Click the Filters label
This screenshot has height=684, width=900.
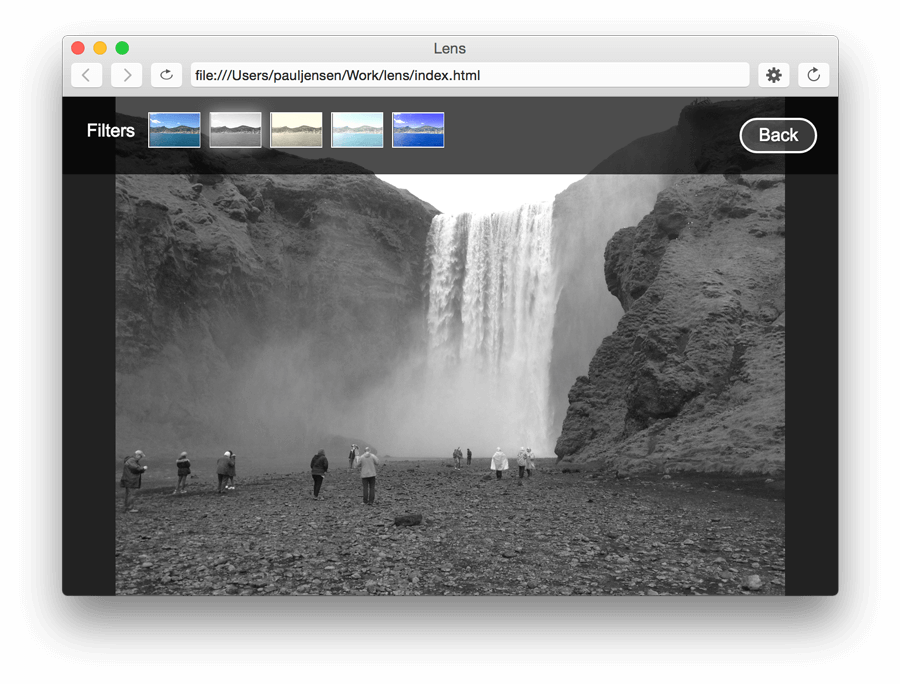point(111,131)
